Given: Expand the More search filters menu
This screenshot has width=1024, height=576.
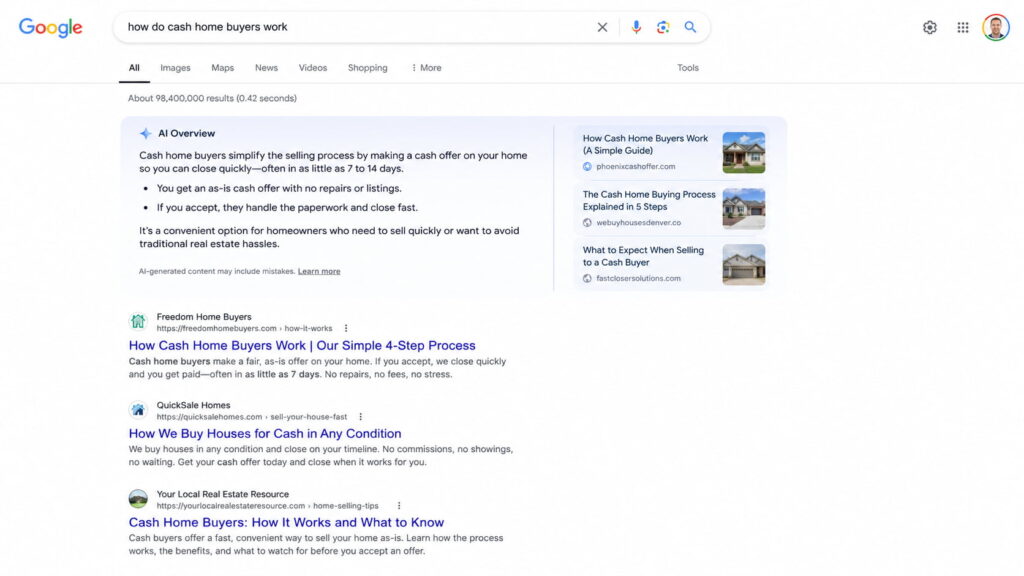Looking at the screenshot, I should tap(426, 68).
